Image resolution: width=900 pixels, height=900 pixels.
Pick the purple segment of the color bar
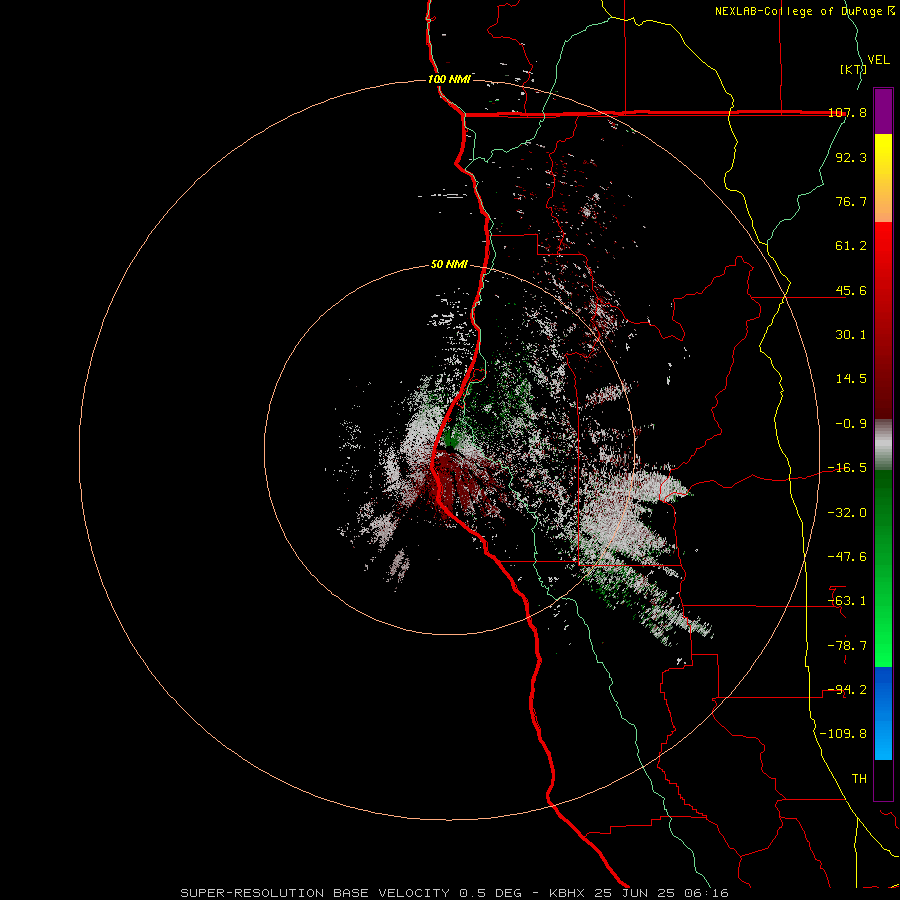click(x=883, y=111)
